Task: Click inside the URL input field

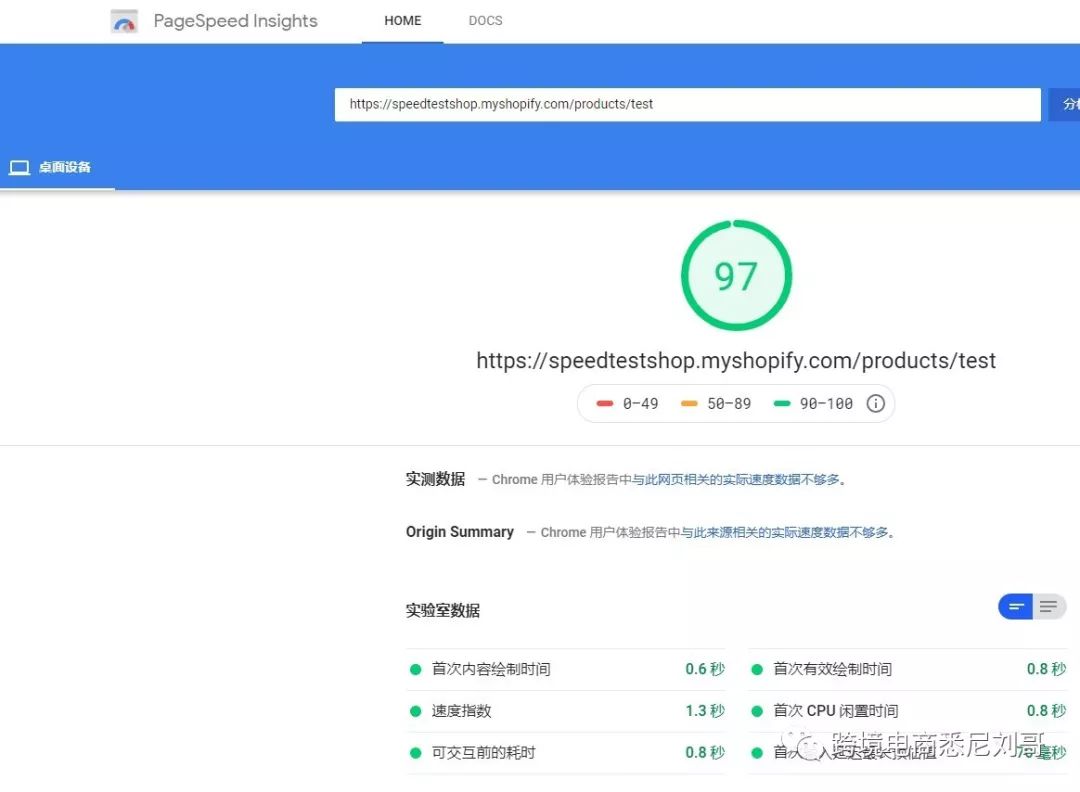Action: (687, 104)
